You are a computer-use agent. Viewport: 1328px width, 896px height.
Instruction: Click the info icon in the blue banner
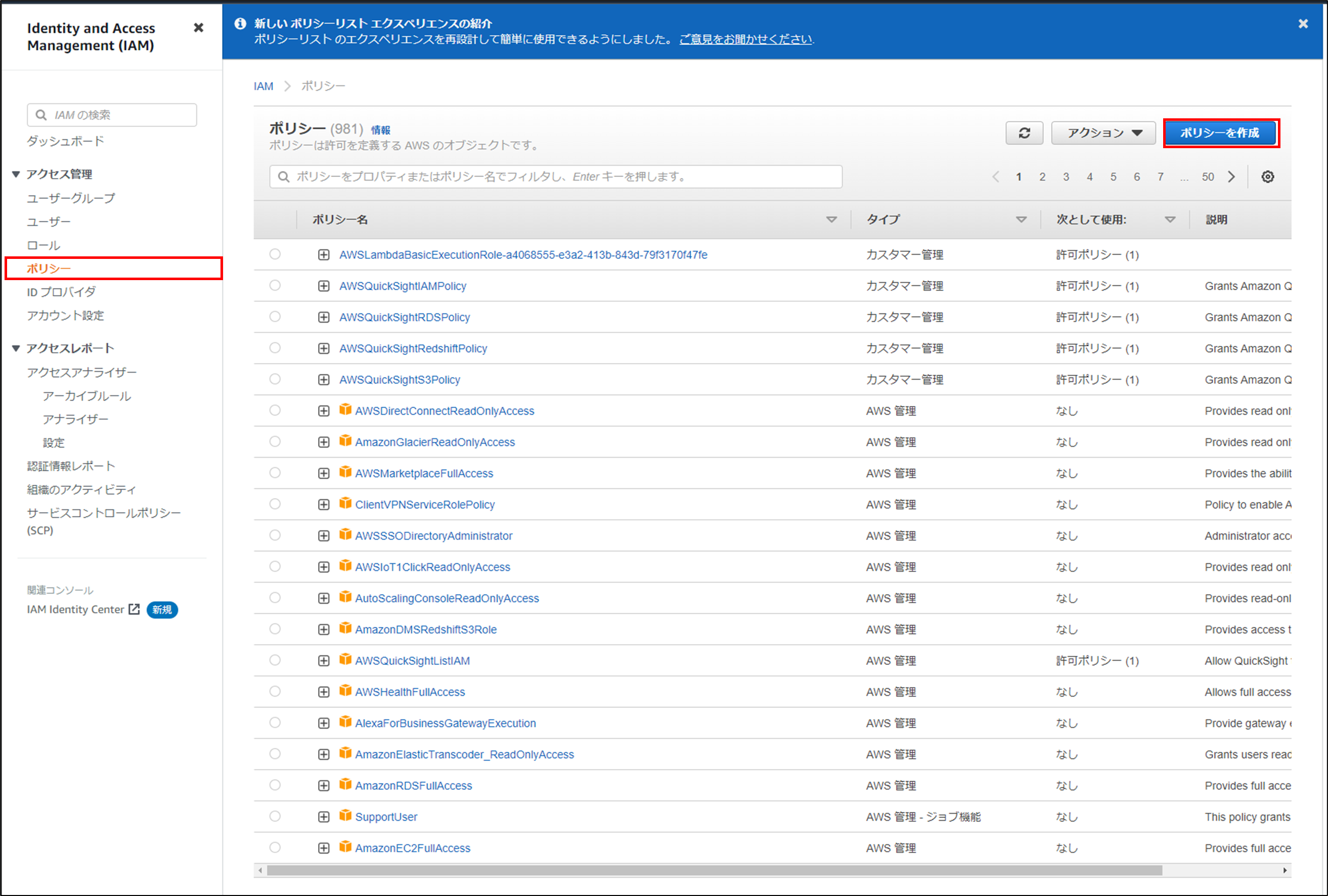coord(240,24)
